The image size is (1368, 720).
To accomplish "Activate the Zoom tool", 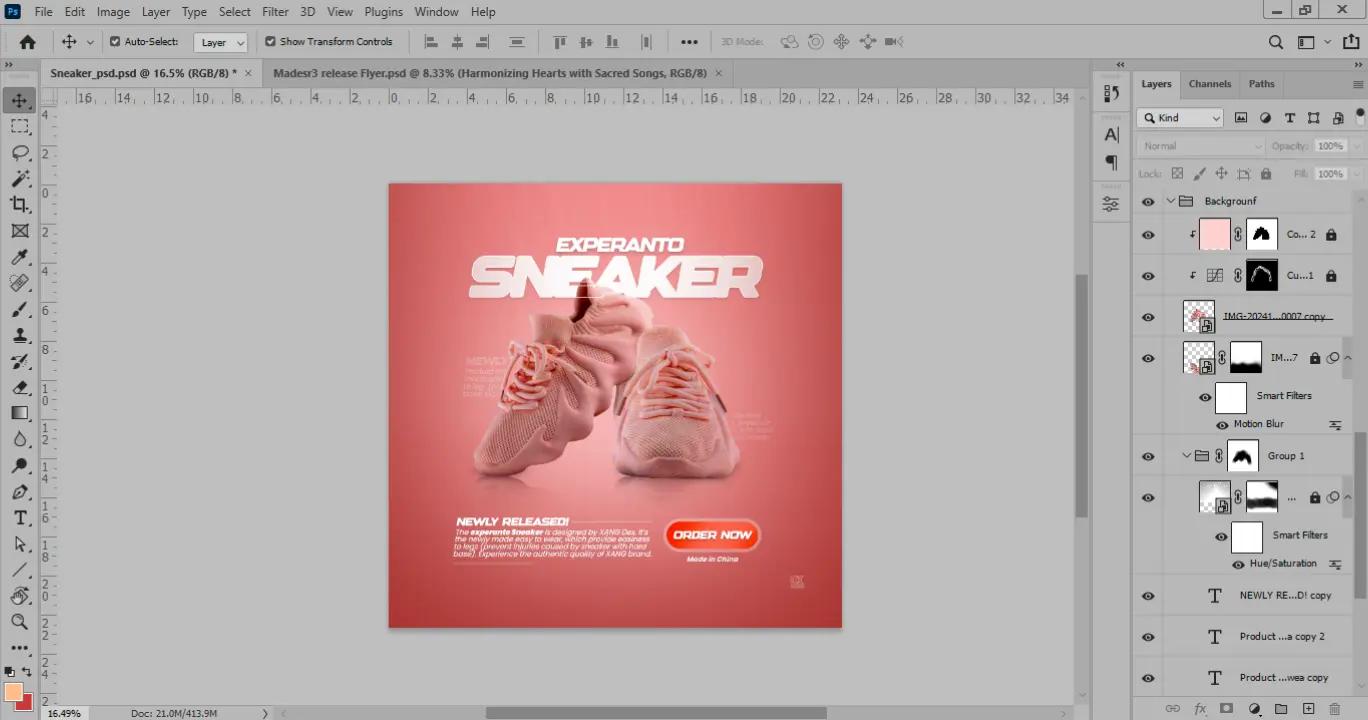I will pyautogui.click(x=19, y=622).
